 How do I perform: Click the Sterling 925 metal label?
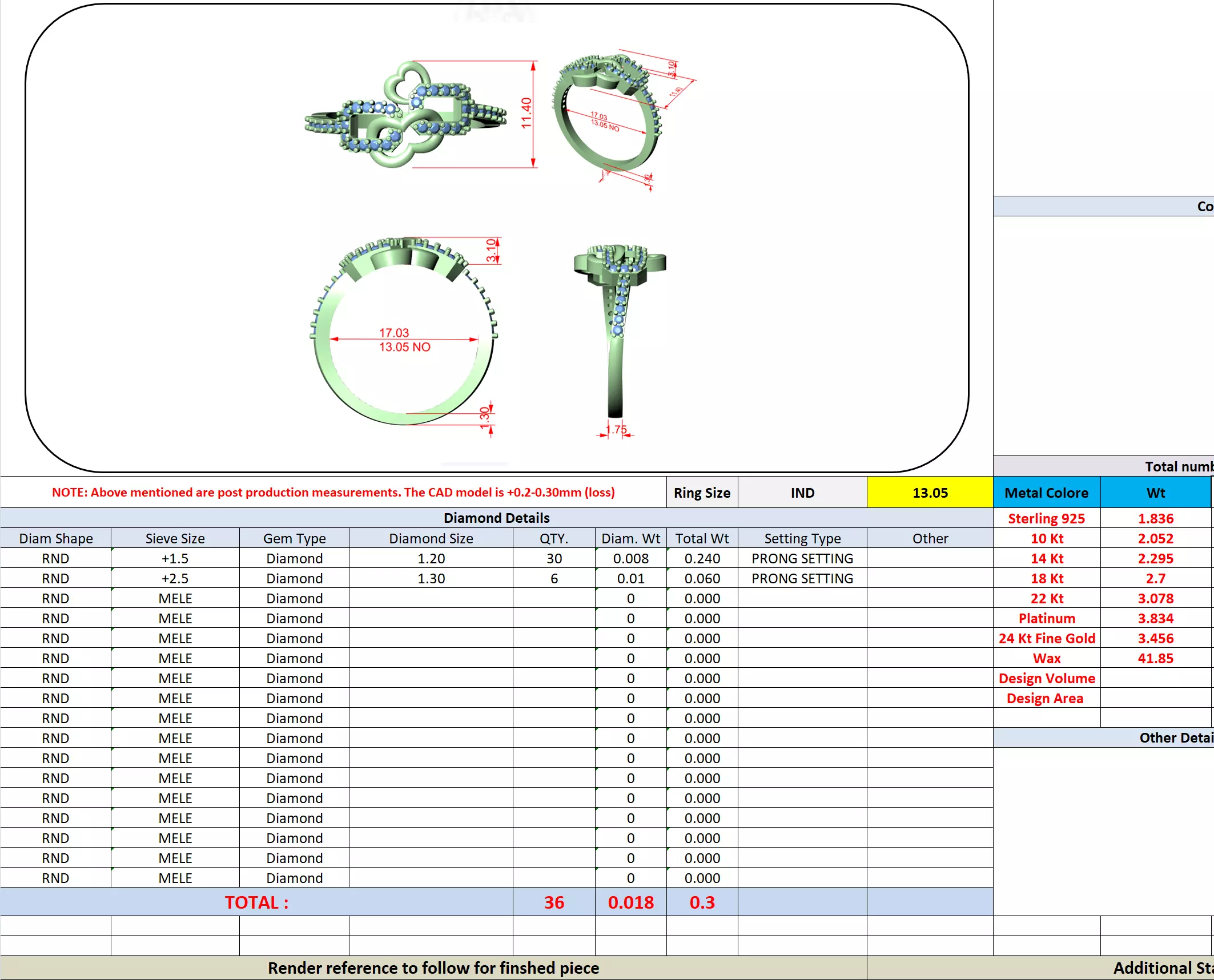pyautogui.click(x=1046, y=518)
